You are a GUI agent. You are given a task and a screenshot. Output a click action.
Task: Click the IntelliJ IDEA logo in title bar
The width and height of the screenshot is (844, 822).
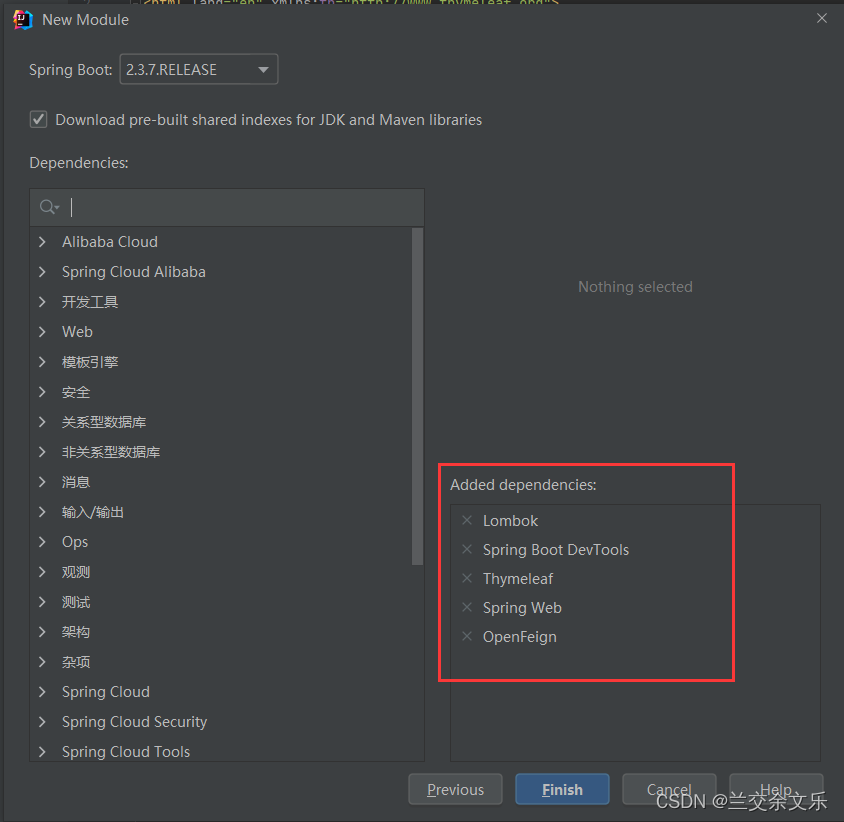pyautogui.click(x=23, y=20)
